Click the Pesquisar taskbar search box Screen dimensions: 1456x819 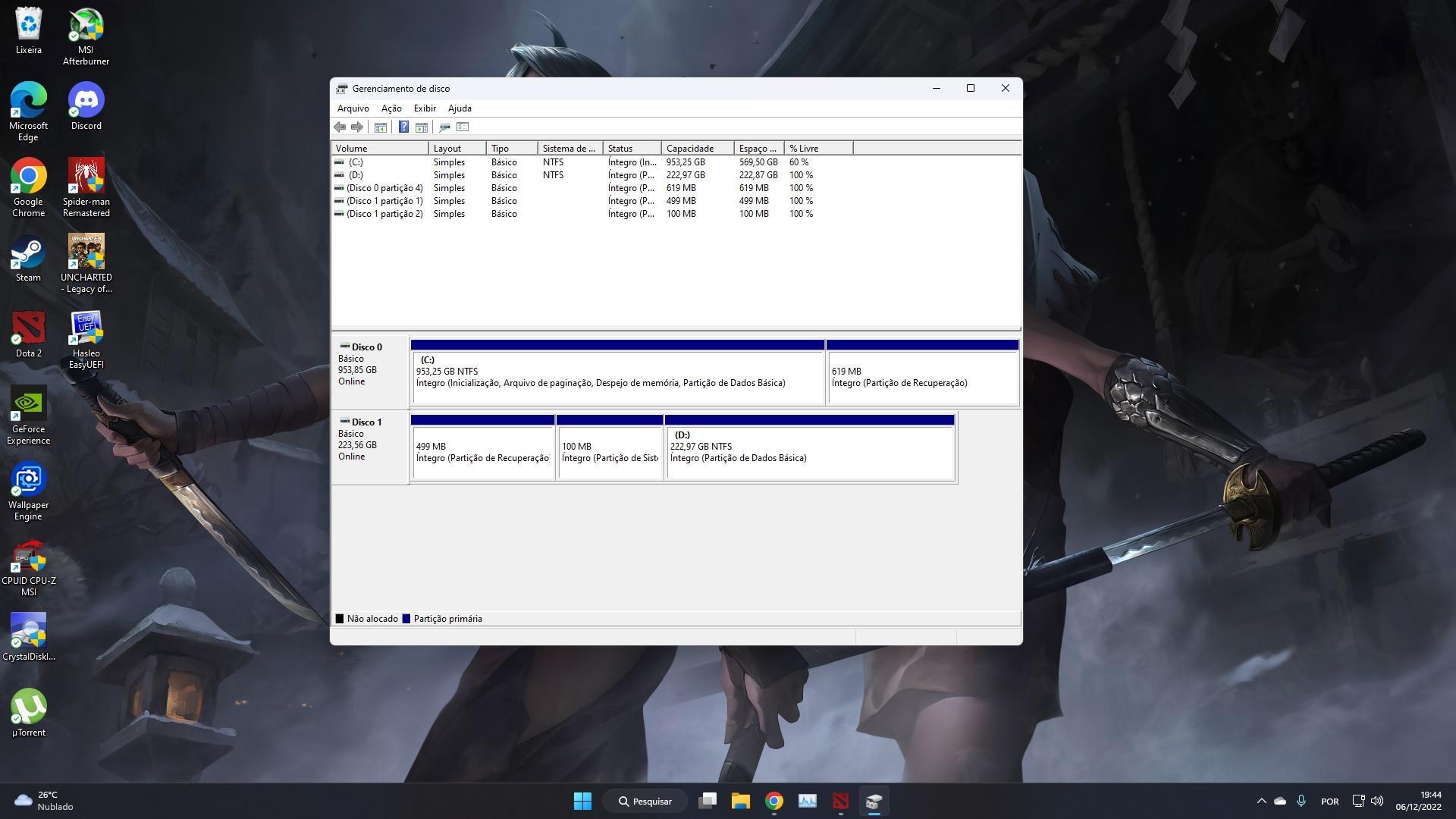click(x=645, y=801)
